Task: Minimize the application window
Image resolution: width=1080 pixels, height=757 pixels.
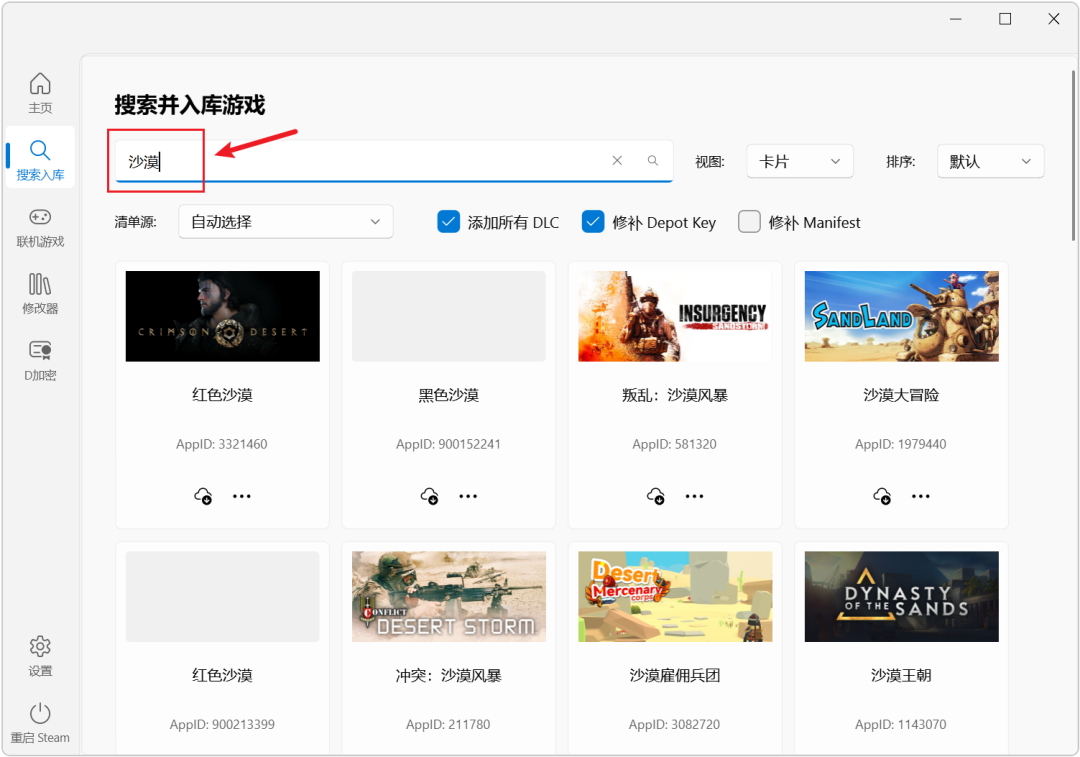Action: (955, 19)
